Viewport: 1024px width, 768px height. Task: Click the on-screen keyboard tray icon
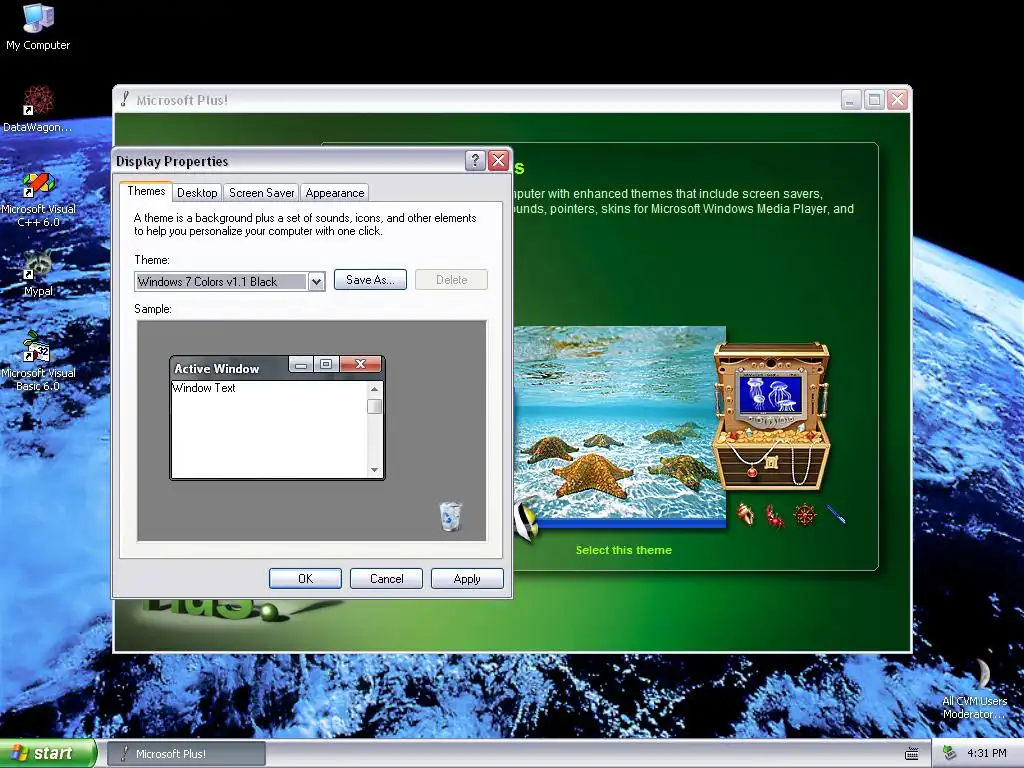click(912, 754)
